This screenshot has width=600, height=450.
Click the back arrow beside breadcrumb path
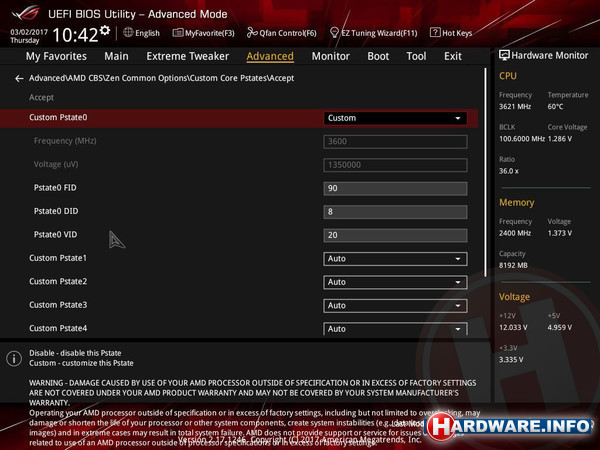pos(19,78)
